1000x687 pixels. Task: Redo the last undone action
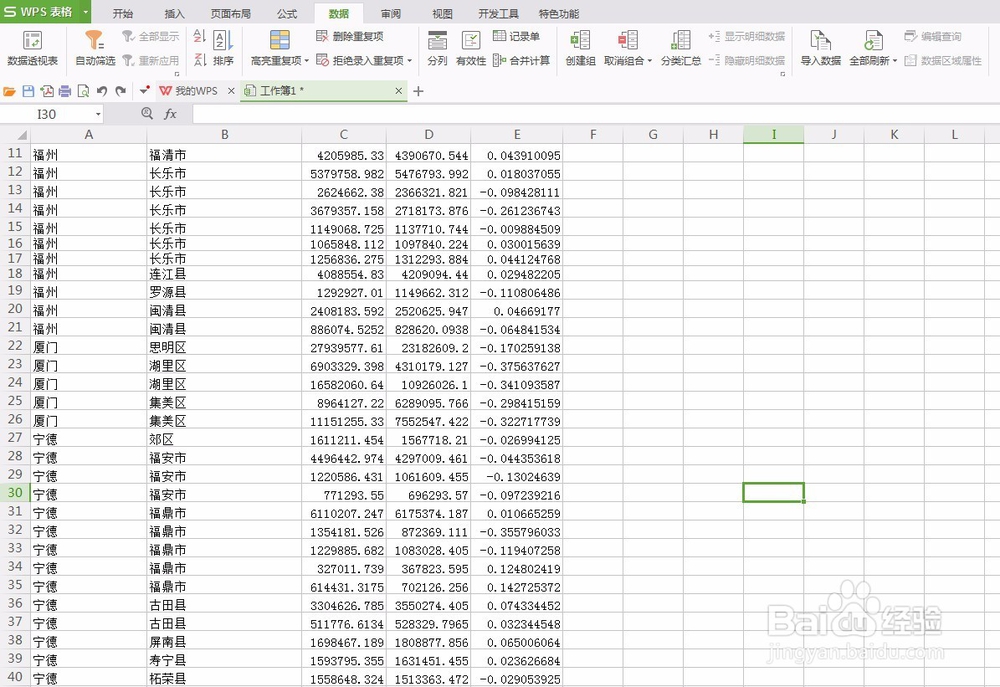click(x=121, y=91)
